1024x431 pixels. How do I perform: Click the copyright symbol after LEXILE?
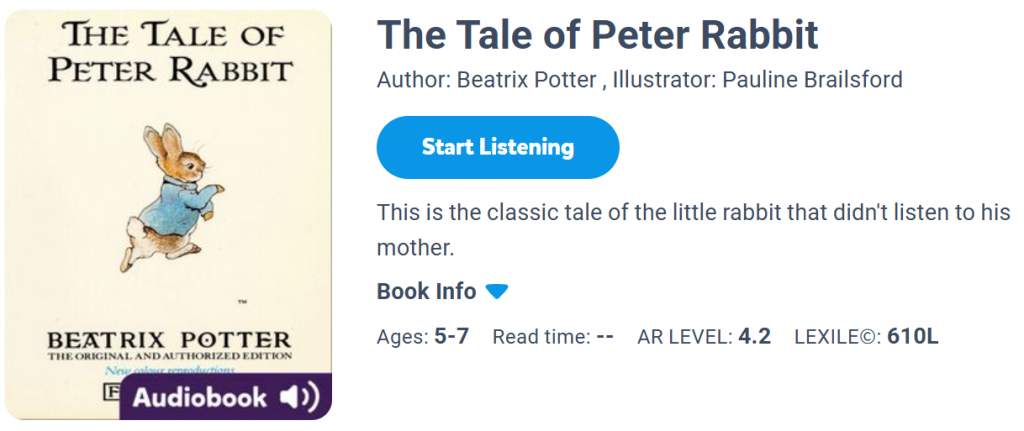pyautogui.click(x=868, y=337)
